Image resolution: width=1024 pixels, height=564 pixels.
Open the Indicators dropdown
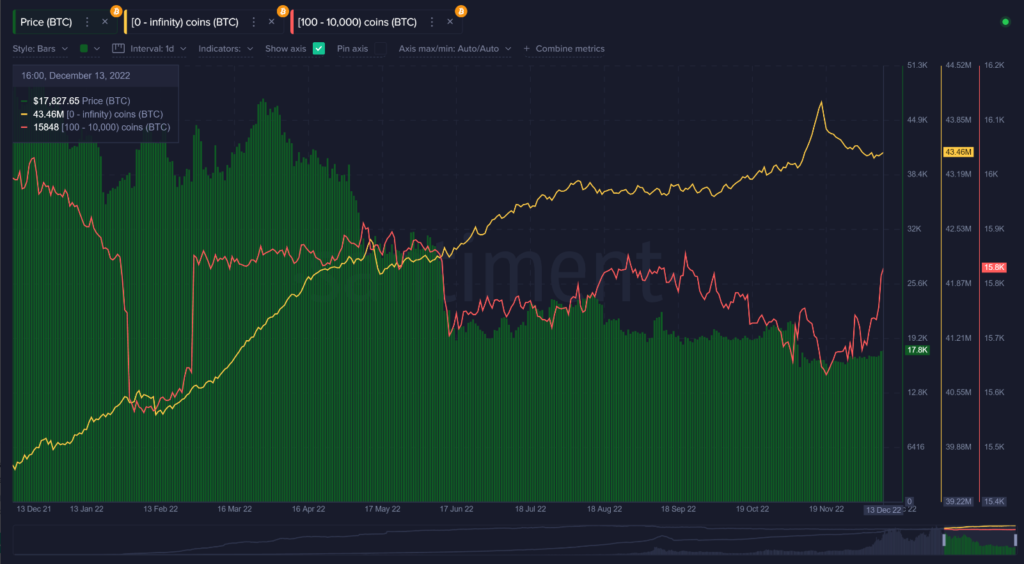coord(225,48)
